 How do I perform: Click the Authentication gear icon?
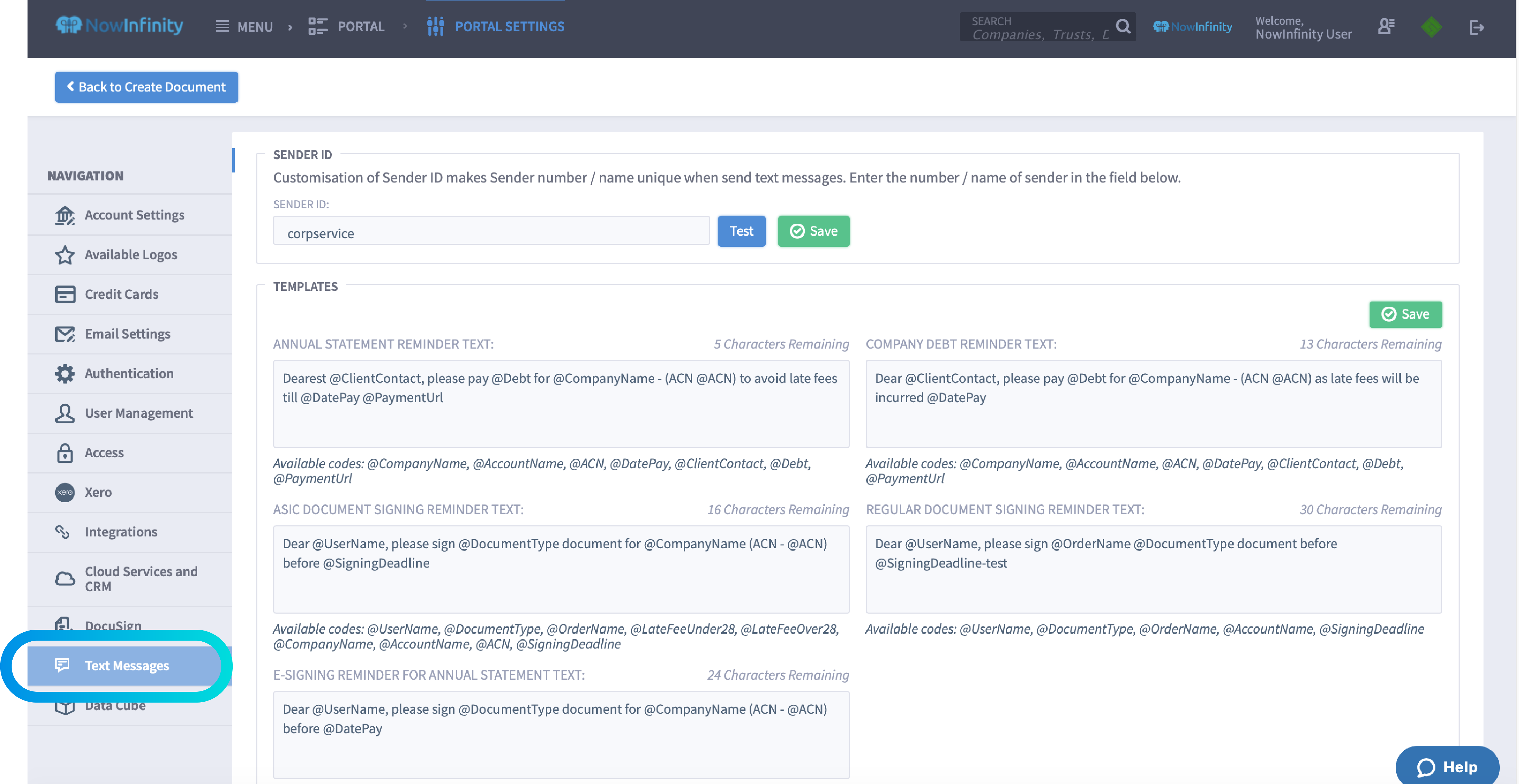click(65, 374)
